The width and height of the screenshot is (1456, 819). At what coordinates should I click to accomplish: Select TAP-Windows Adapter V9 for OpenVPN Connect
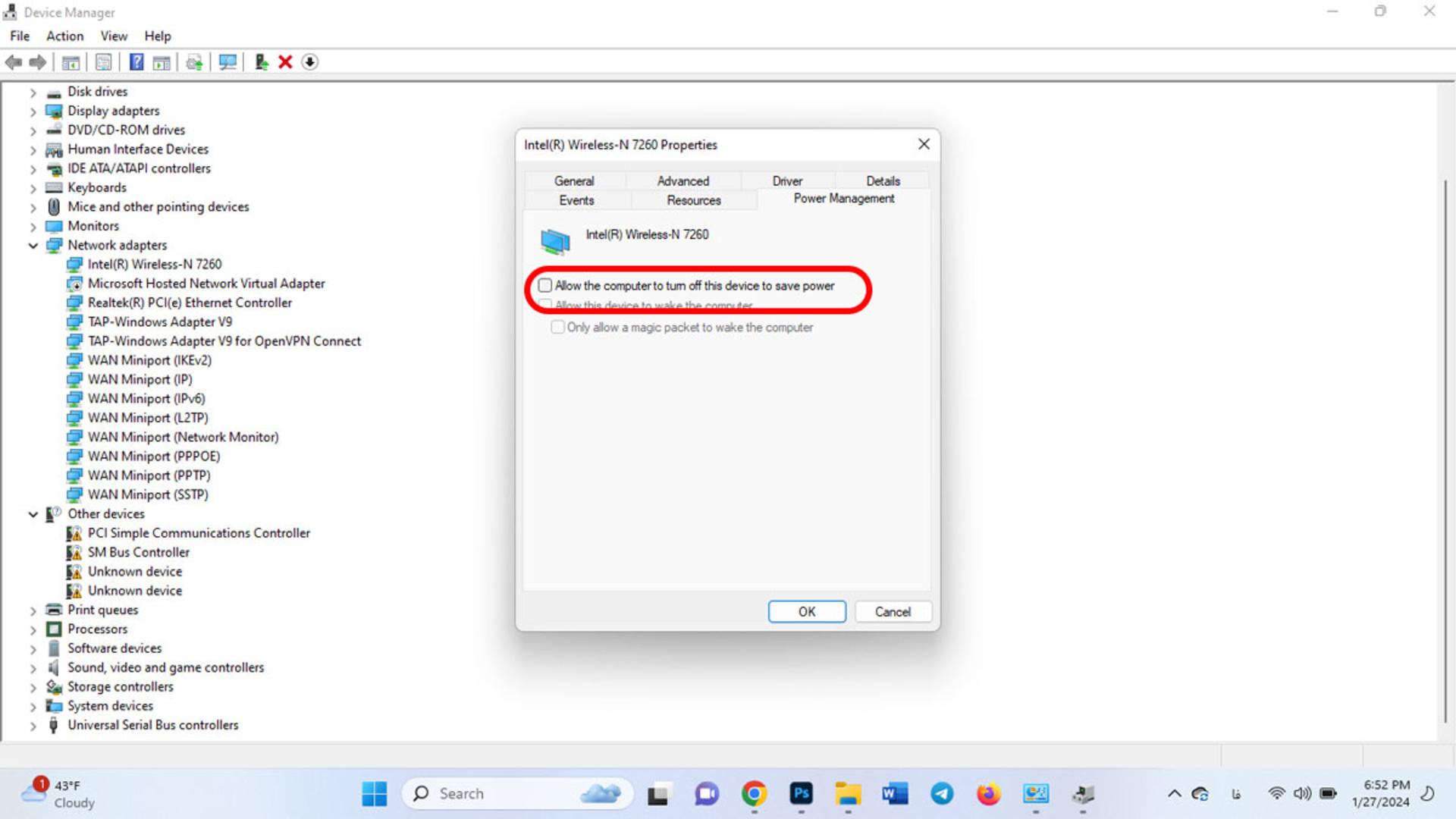224,341
